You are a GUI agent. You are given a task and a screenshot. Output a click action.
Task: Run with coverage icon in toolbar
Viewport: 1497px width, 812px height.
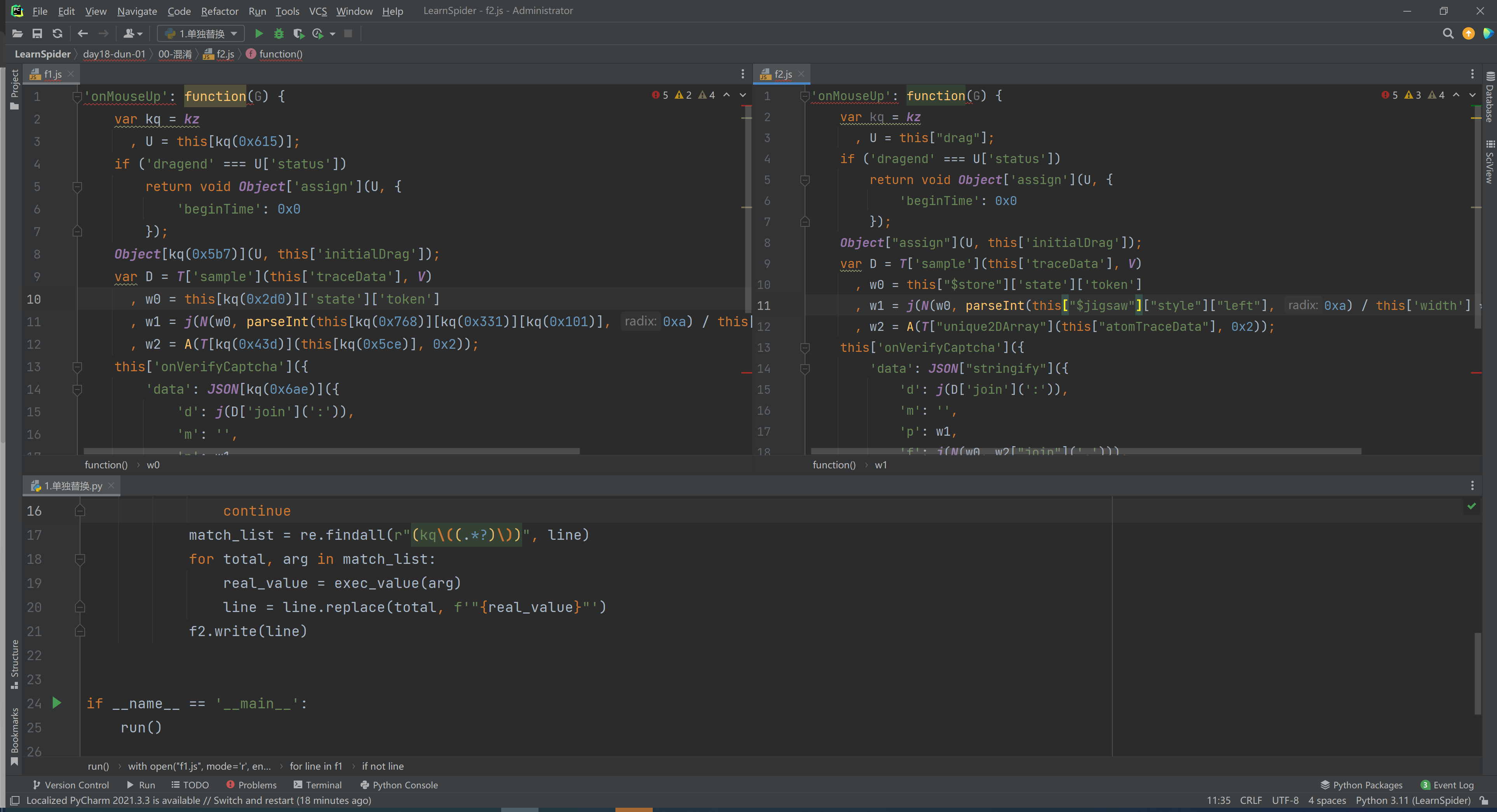pos(299,34)
